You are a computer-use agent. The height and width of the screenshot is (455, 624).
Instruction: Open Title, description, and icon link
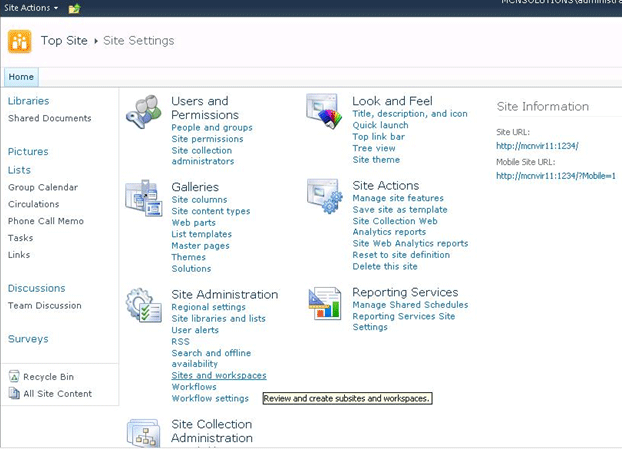[x=410, y=114]
